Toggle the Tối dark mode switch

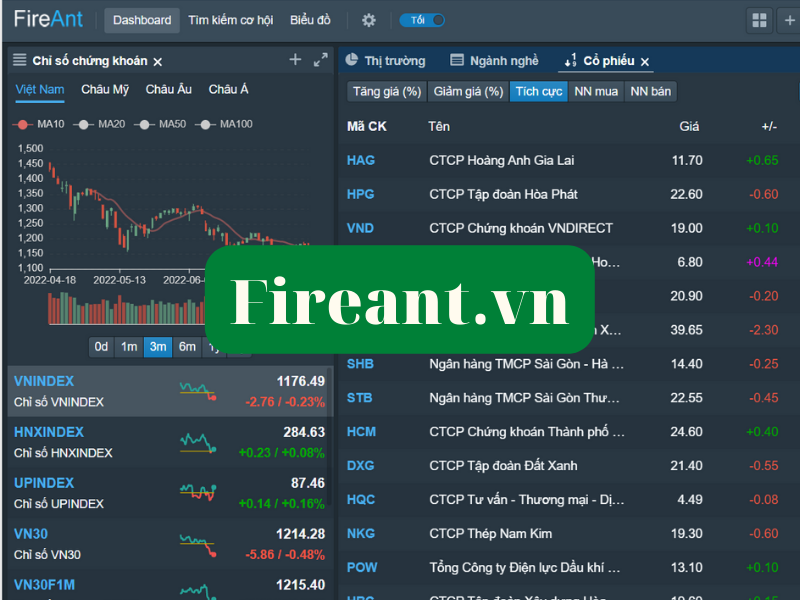coord(422,20)
